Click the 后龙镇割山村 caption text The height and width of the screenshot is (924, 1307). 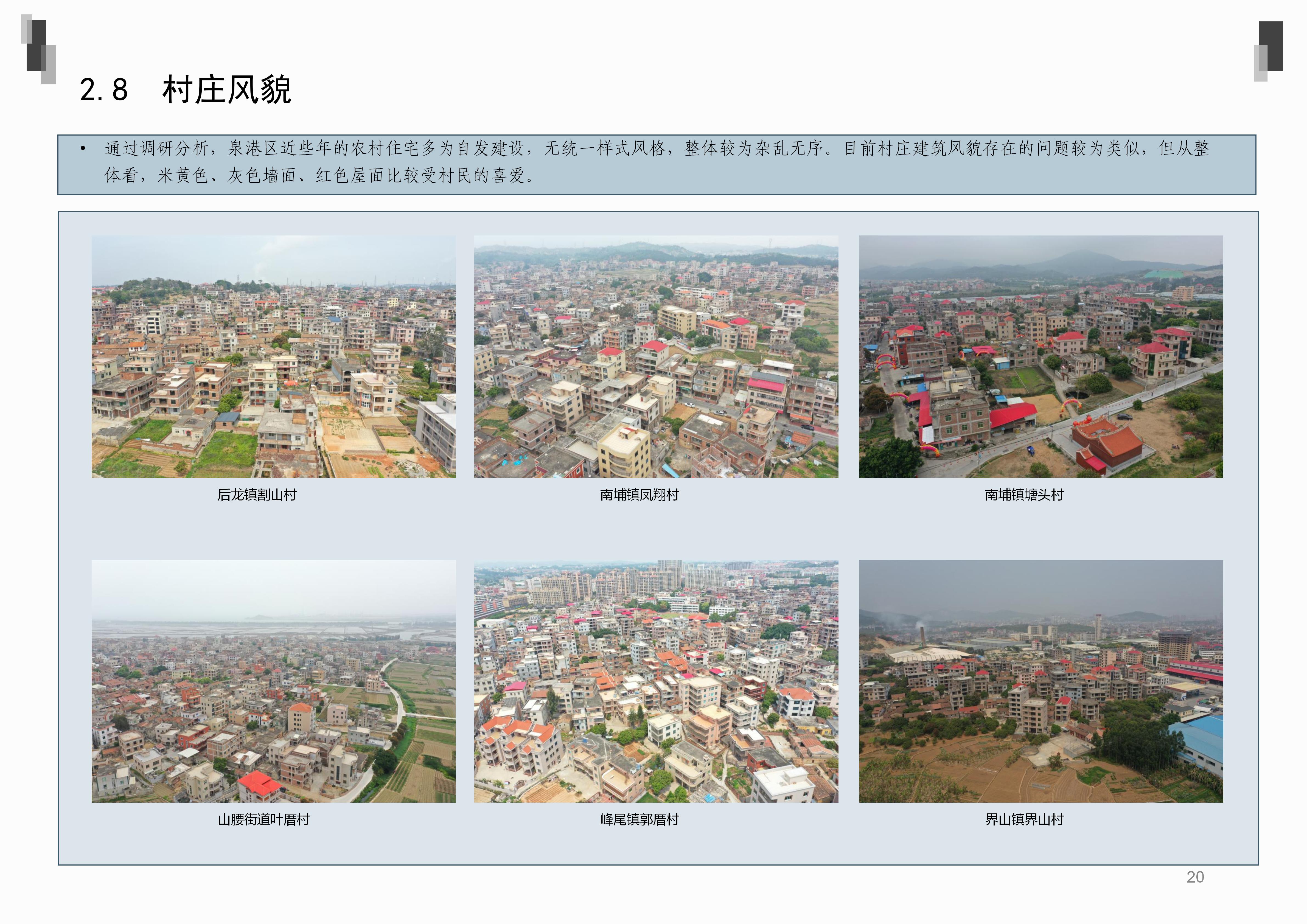(x=257, y=495)
